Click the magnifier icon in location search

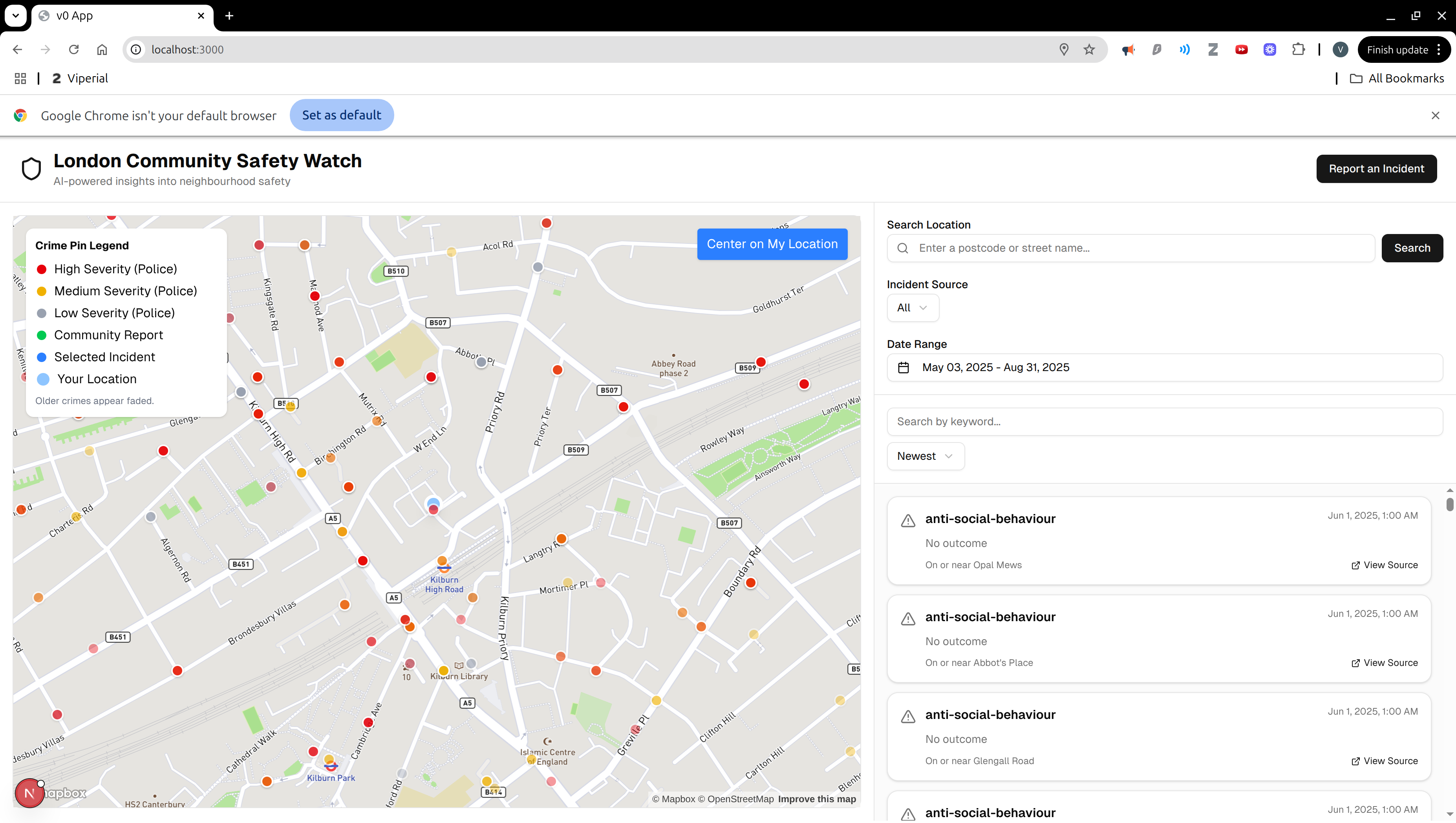click(x=903, y=248)
